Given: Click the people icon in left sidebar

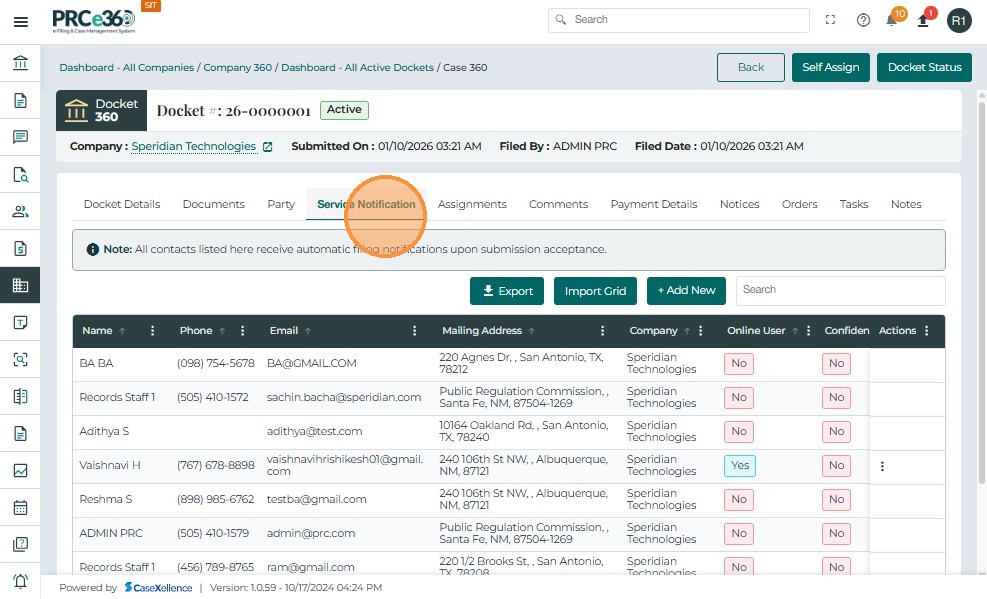Looking at the screenshot, I should point(20,211).
